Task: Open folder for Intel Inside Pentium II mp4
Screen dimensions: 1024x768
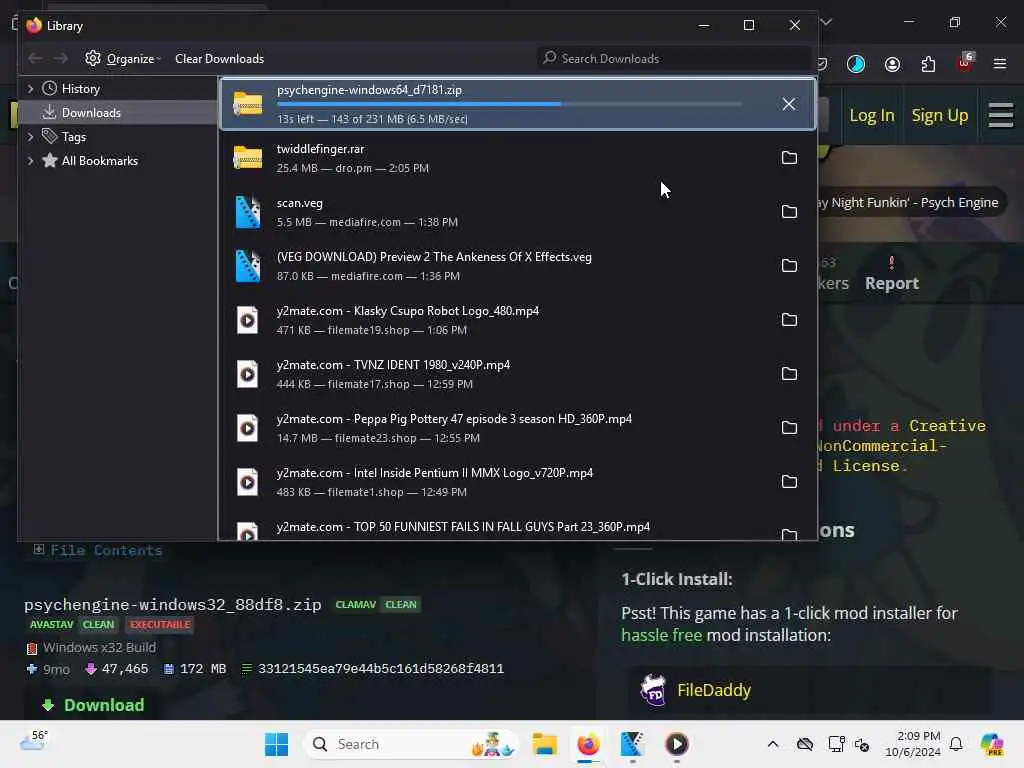Action: 789,481
